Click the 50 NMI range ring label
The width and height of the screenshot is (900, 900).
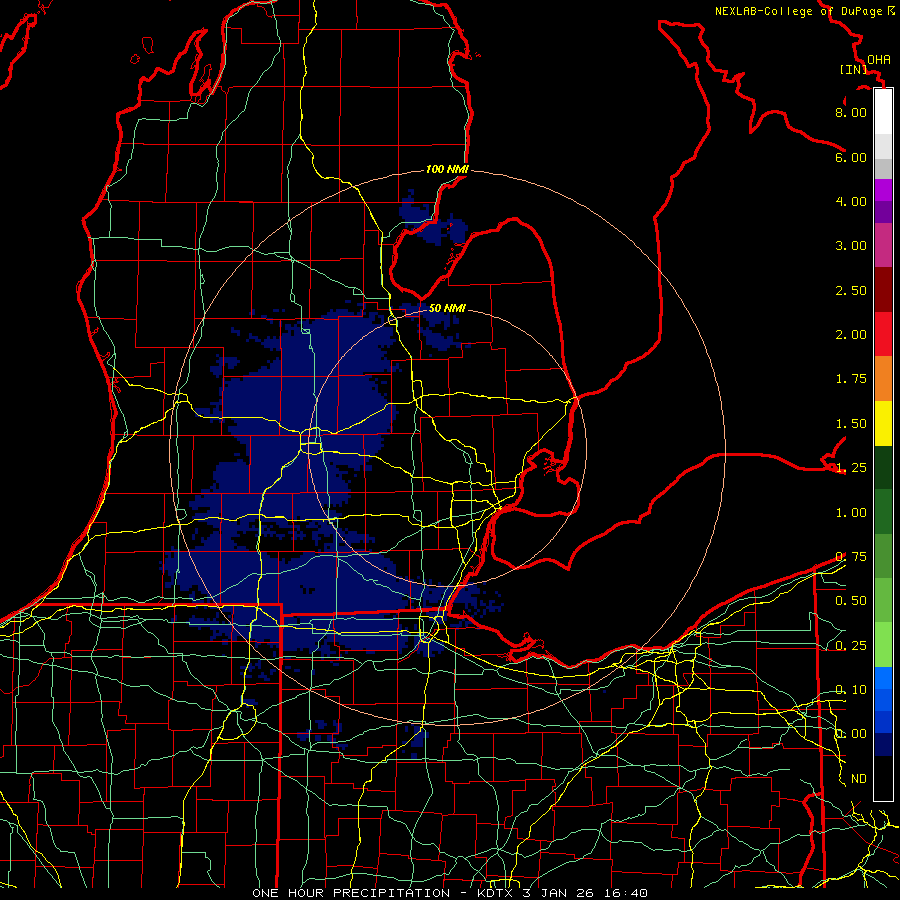click(447, 308)
